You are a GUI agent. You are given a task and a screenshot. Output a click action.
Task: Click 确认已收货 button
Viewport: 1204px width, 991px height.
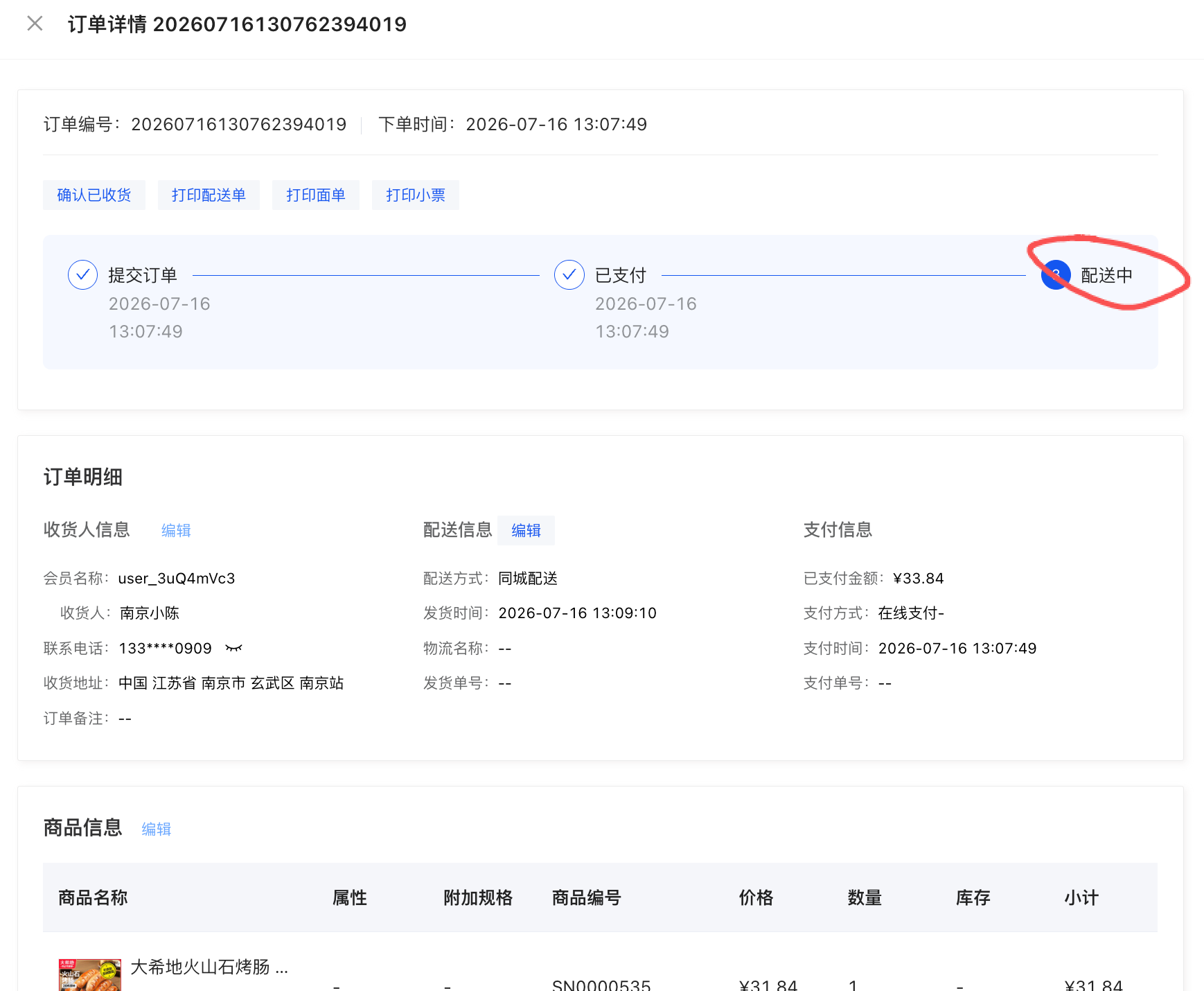(x=94, y=195)
